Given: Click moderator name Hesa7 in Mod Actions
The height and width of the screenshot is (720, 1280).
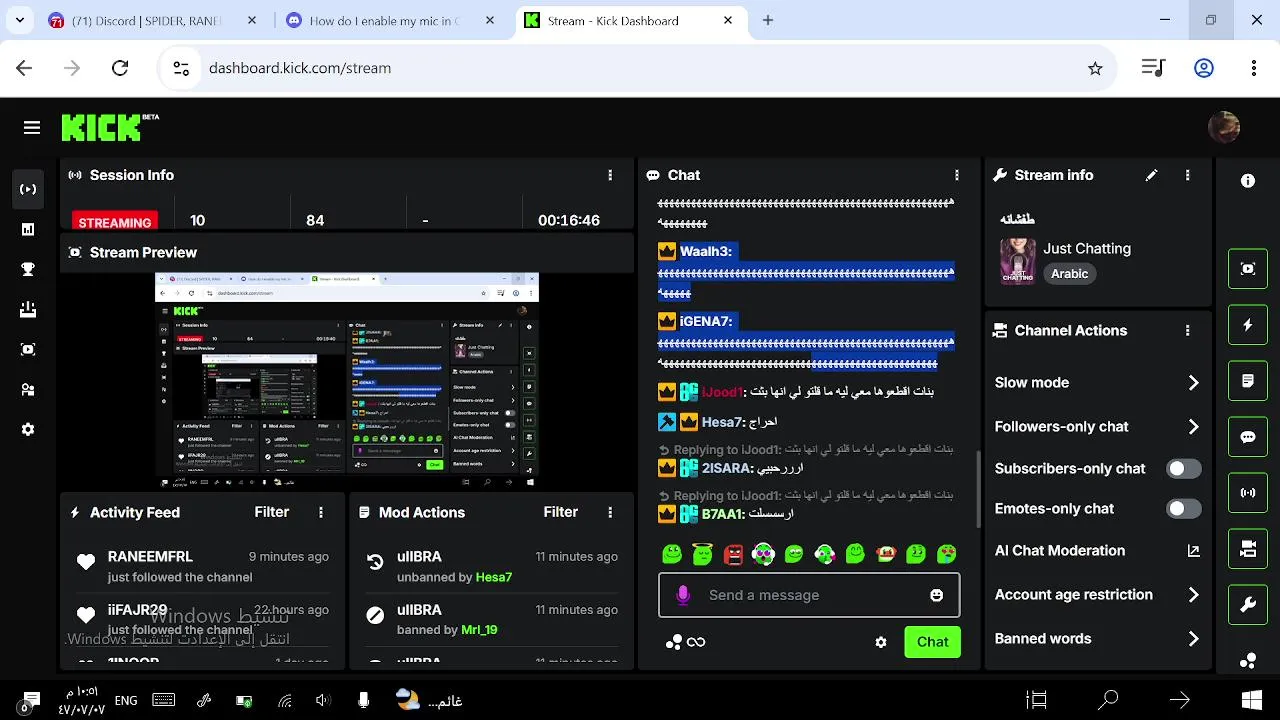Looking at the screenshot, I should click(x=493, y=577).
